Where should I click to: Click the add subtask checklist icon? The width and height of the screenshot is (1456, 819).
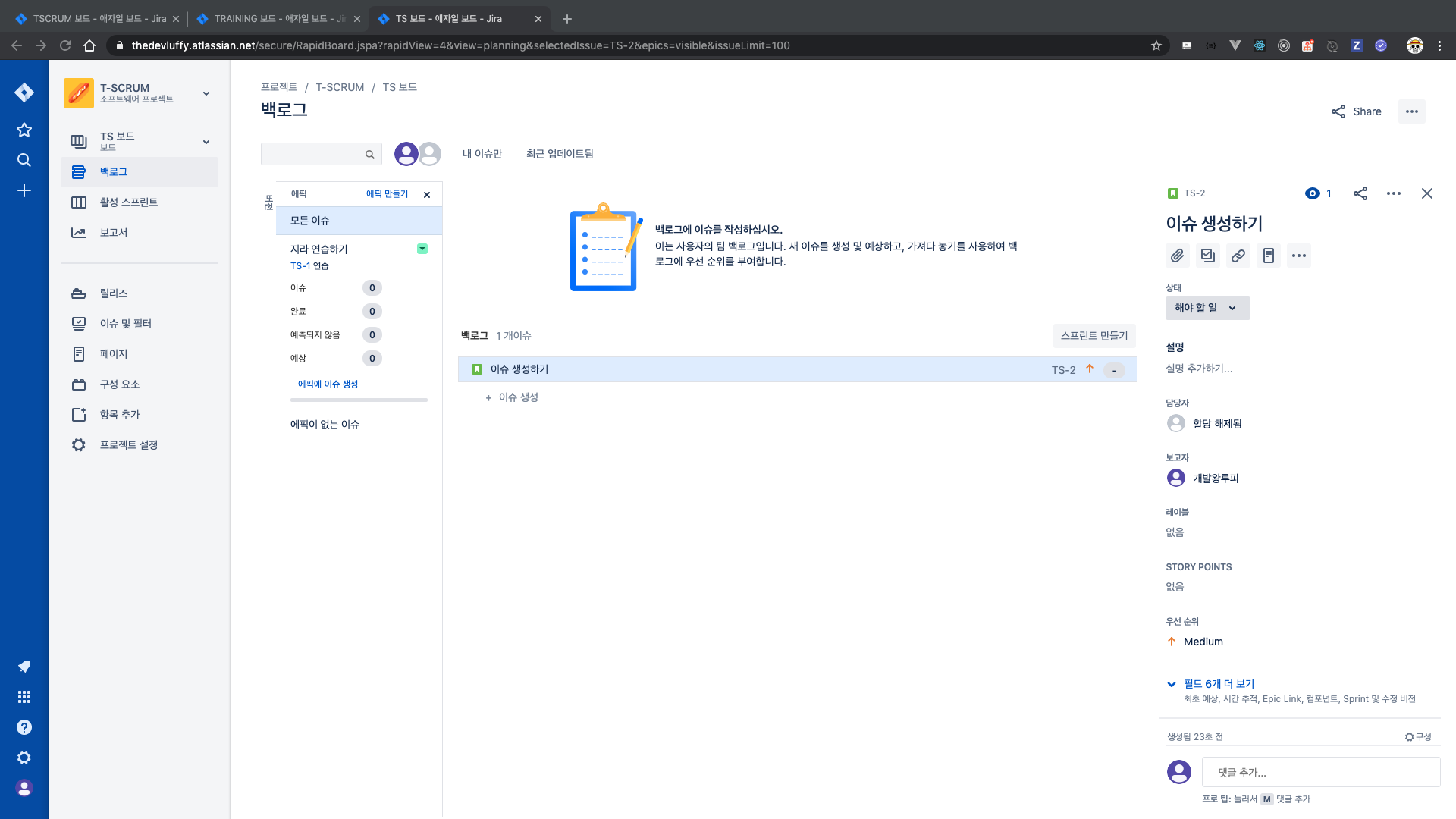[1207, 256]
